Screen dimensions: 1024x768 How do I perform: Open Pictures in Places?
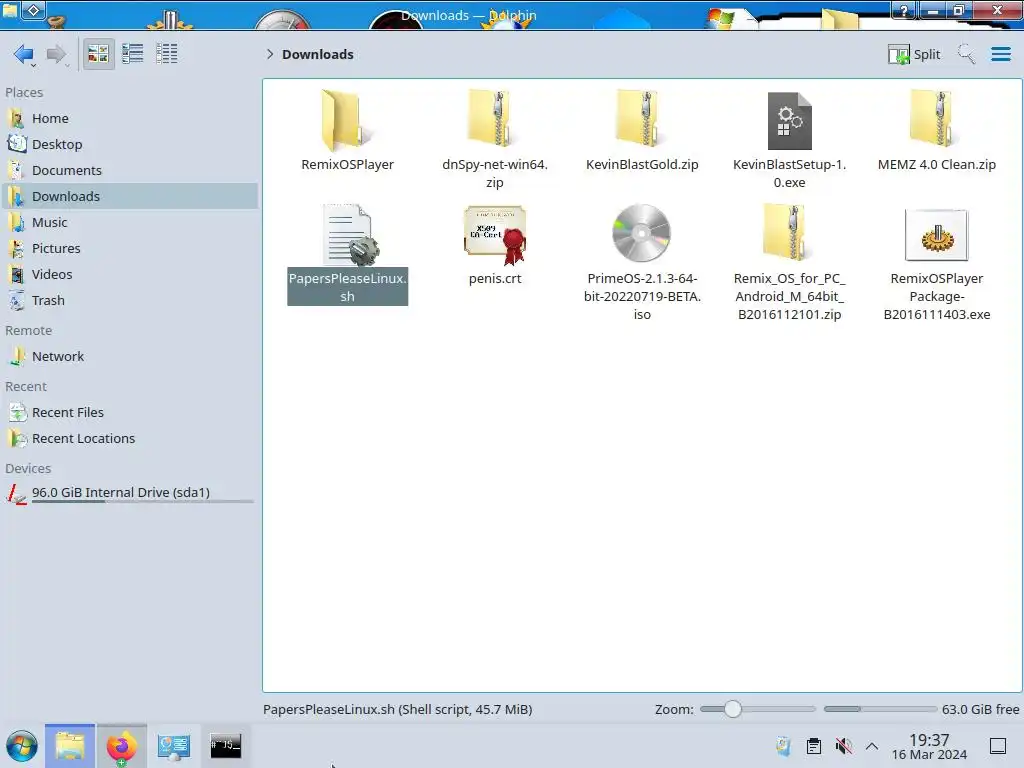coord(129,249)
